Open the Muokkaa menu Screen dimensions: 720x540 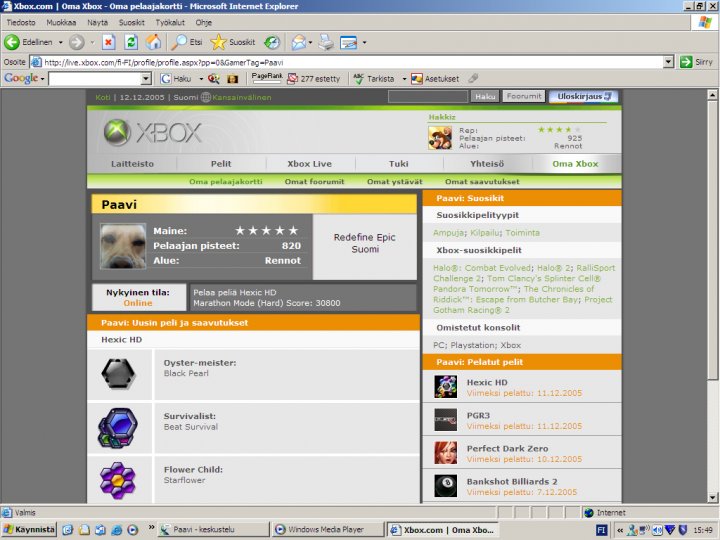coord(61,22)
